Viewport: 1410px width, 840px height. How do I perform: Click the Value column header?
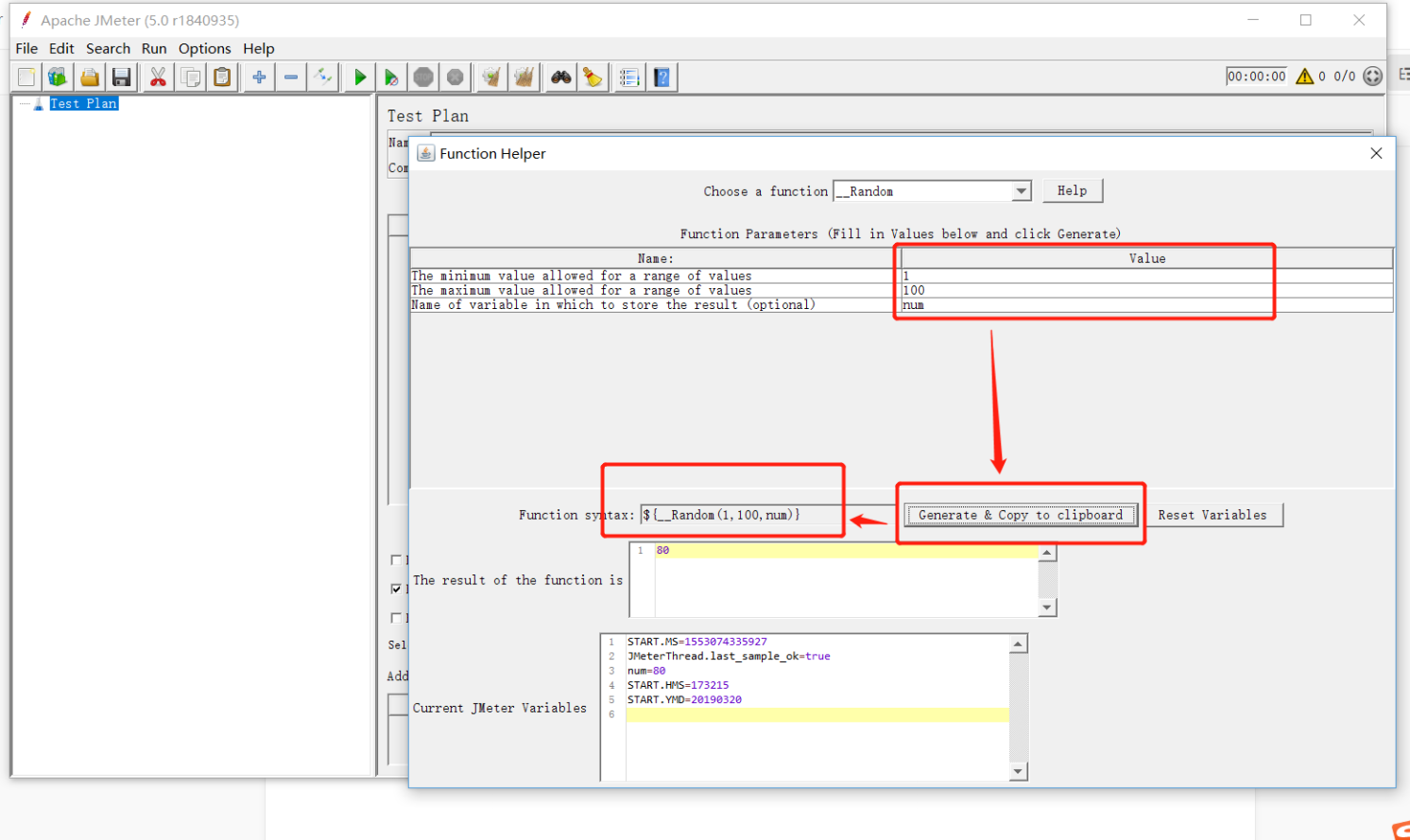coord(1146,258)
